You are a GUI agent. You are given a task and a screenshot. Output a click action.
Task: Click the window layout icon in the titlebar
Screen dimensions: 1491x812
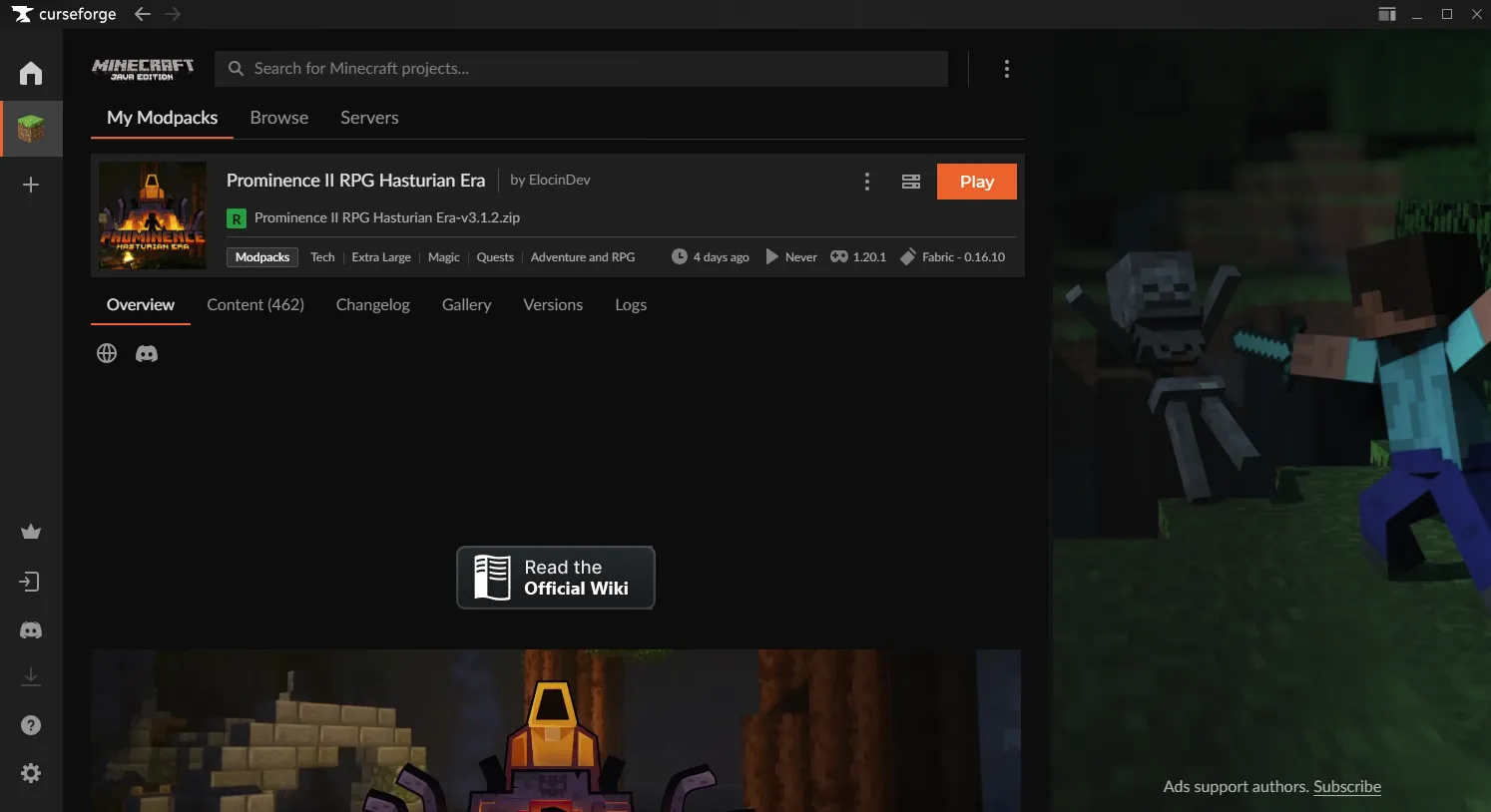click(1386, 14)
